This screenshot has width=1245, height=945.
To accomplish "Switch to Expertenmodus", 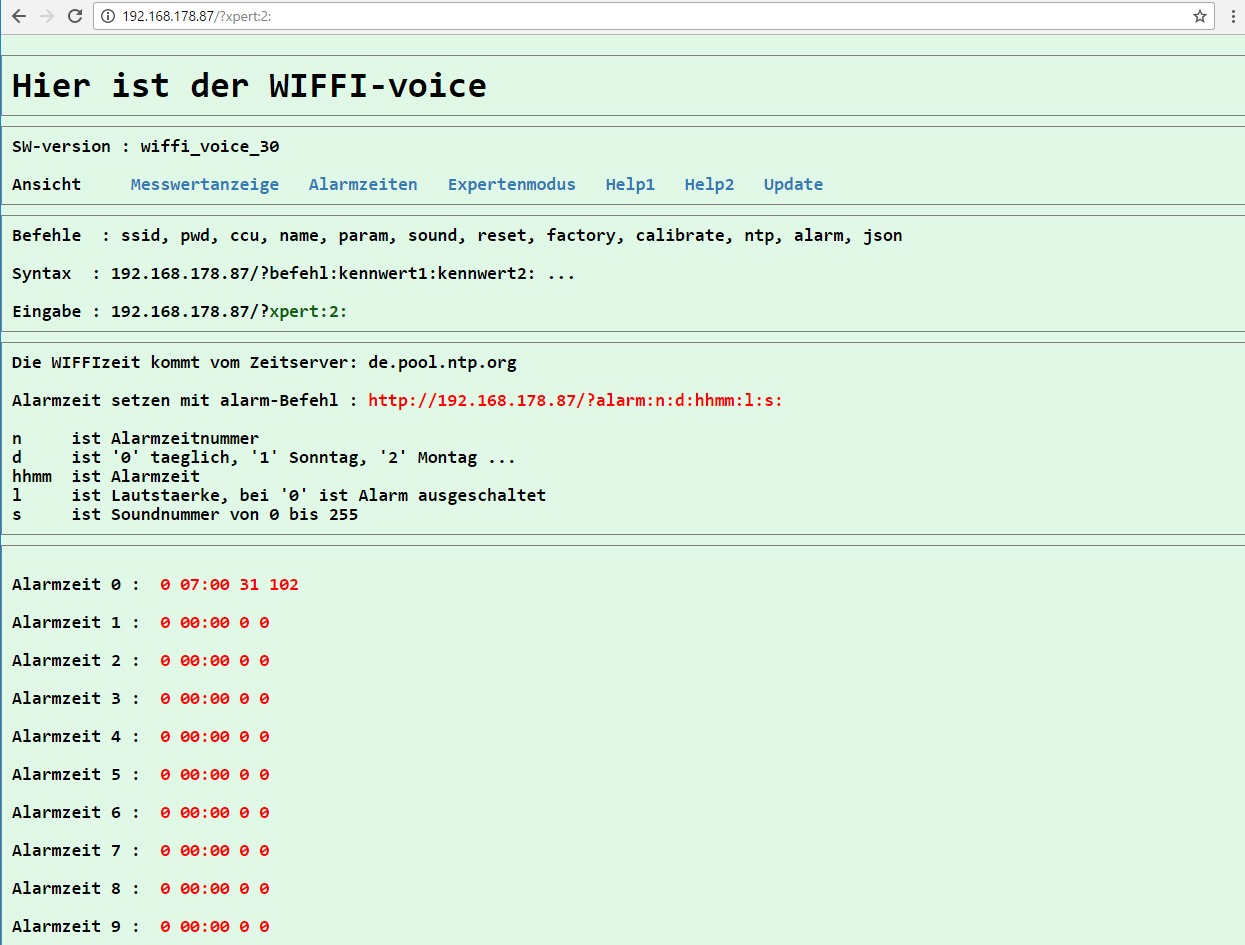I will [512, 184].
